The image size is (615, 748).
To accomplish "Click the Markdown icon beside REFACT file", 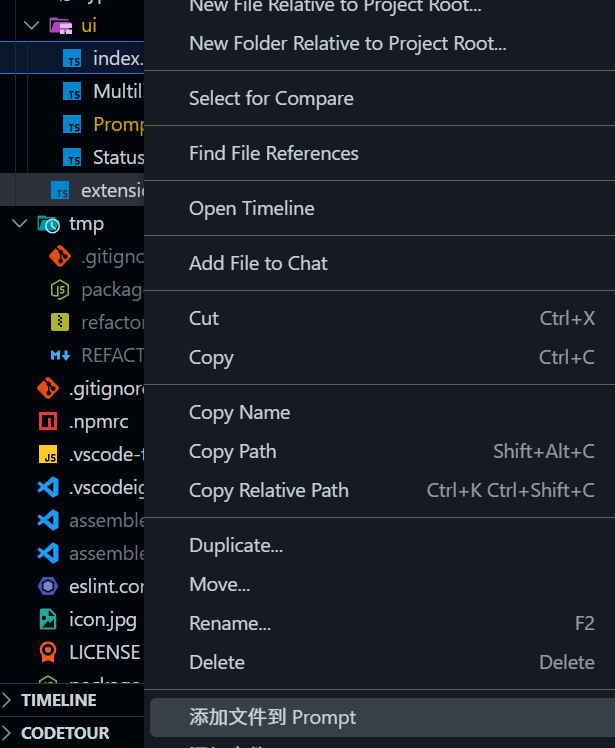I will pyautogui.click(x=60, y=355).
